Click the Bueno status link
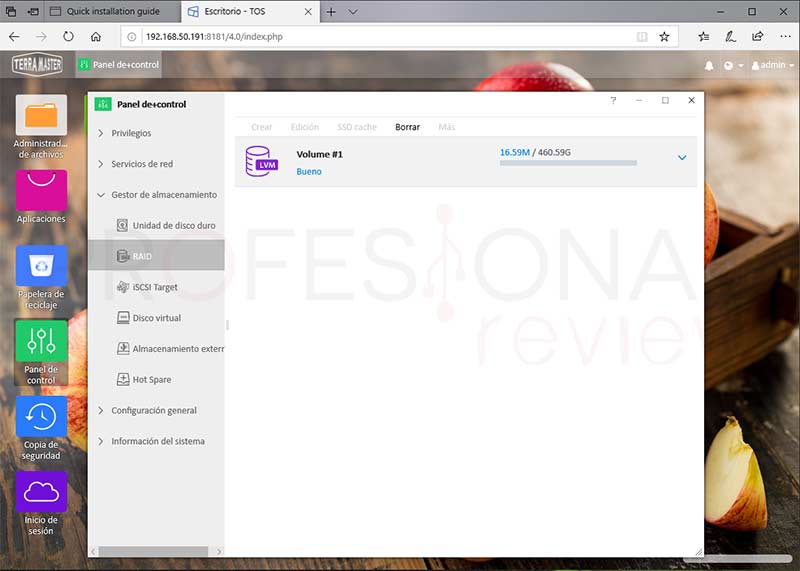 [309, 172]
